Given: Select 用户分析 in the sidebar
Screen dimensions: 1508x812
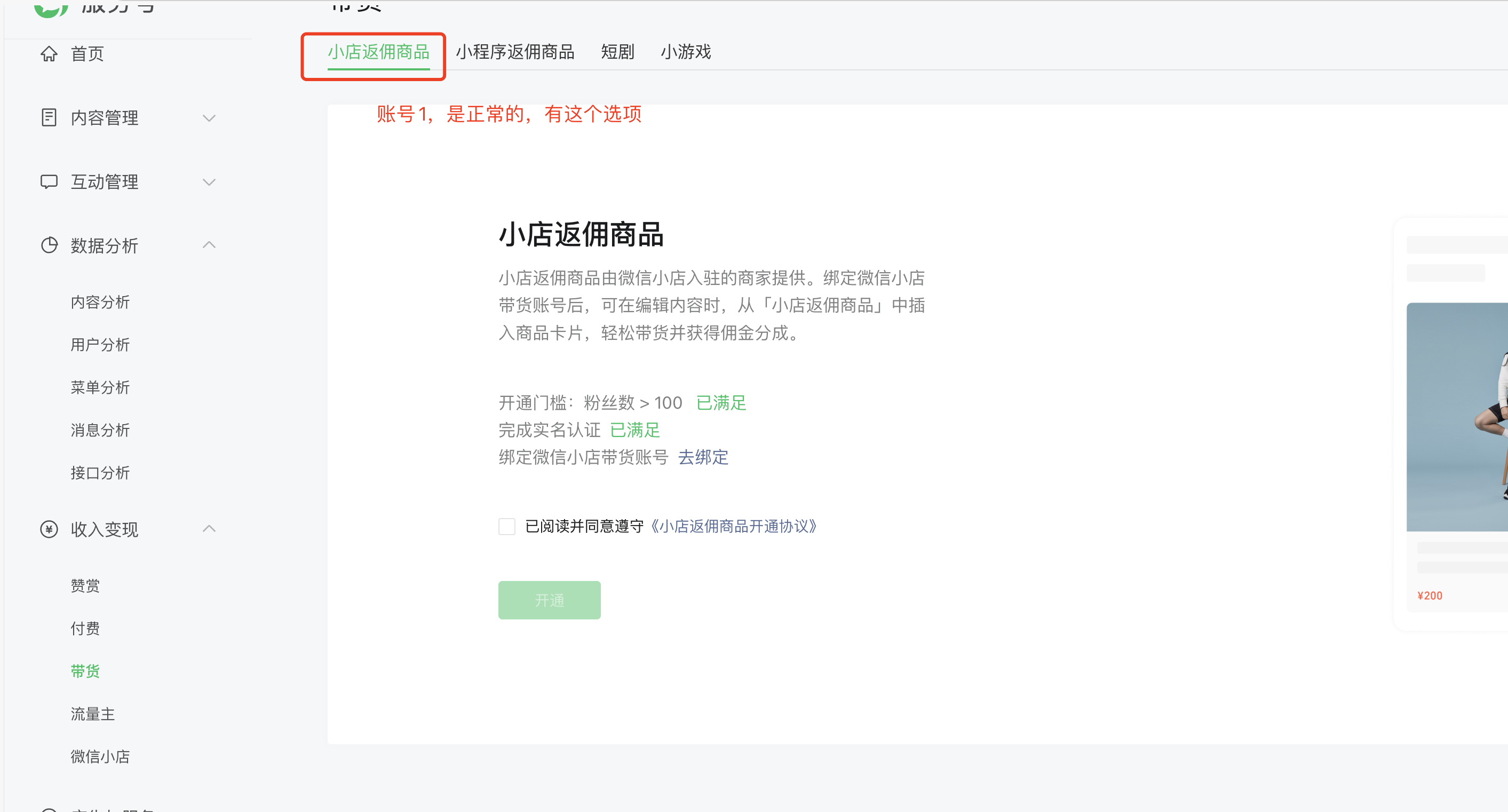Looking at the screenshot, I should pyautogui.click(x=100, y=345).
